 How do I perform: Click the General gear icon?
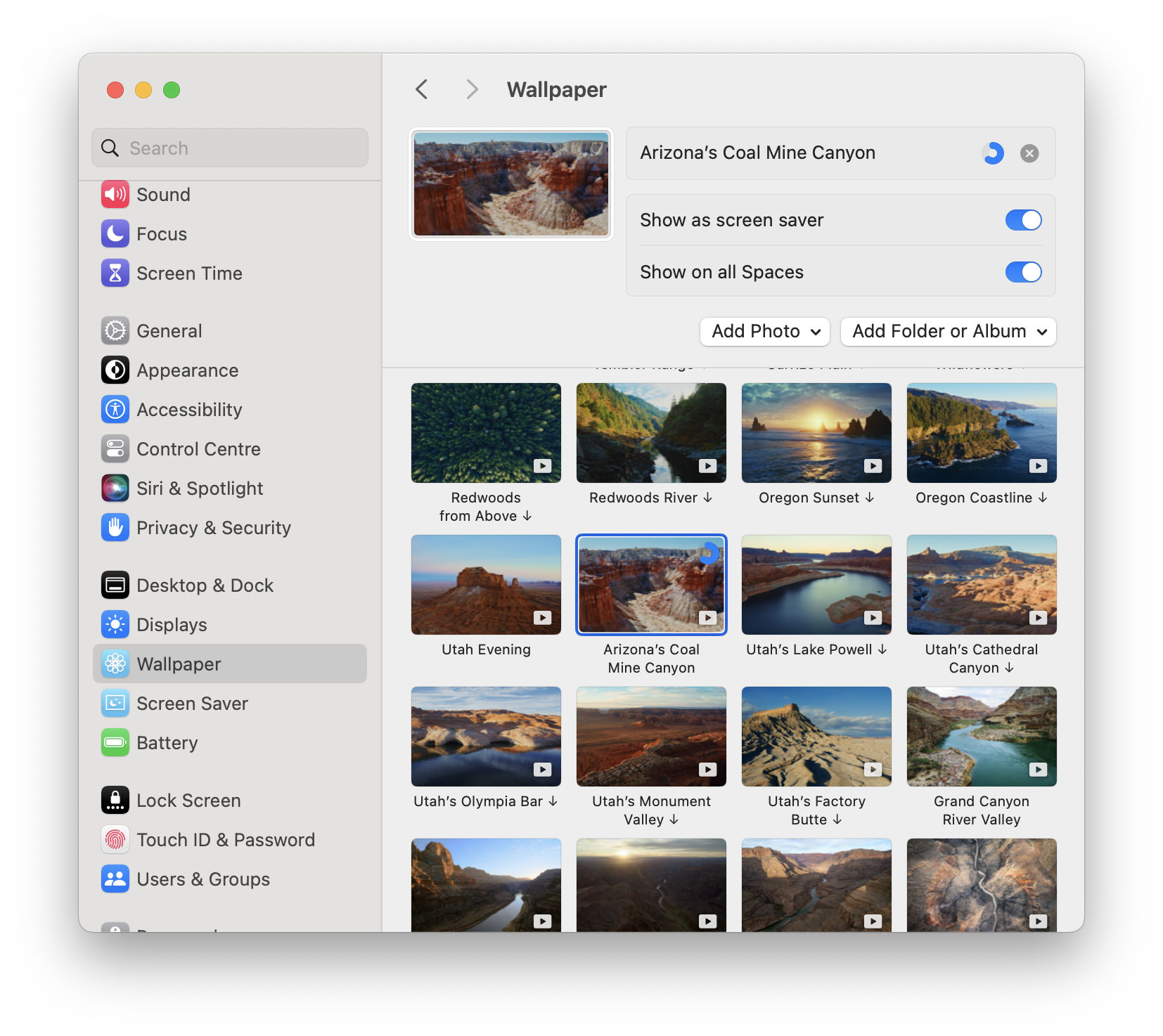click(115, 331)
